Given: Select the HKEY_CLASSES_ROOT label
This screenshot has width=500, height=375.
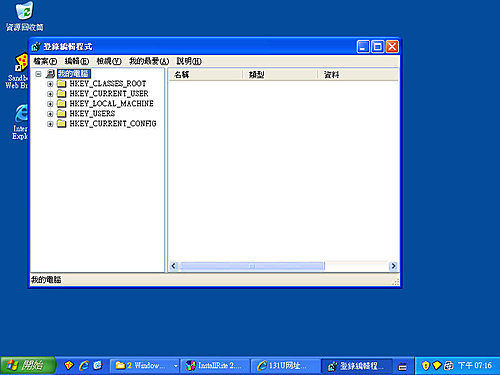Looking at the screenshot, I should pos(108,83).
